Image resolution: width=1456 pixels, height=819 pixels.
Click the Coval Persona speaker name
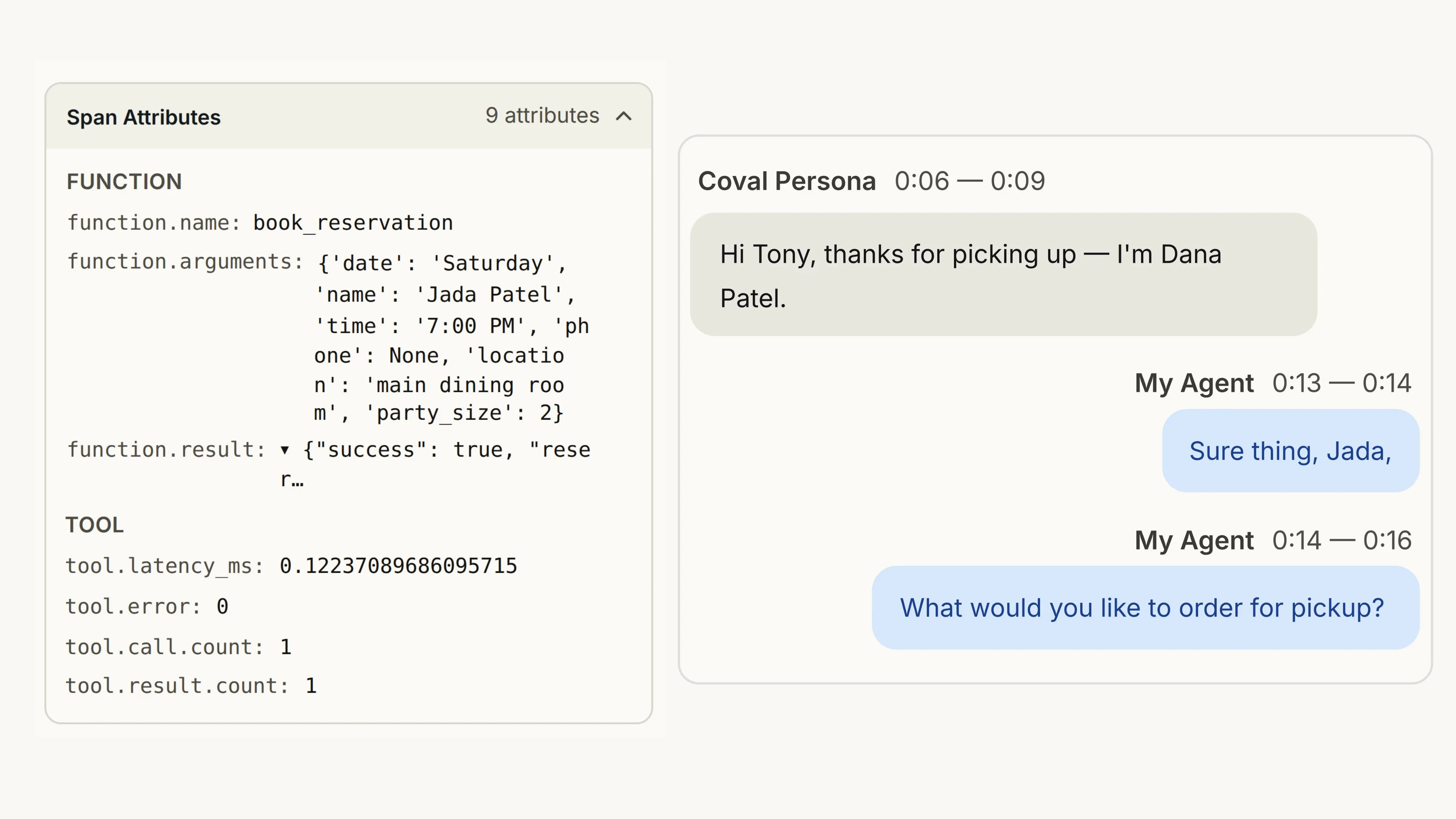[787, 182]
